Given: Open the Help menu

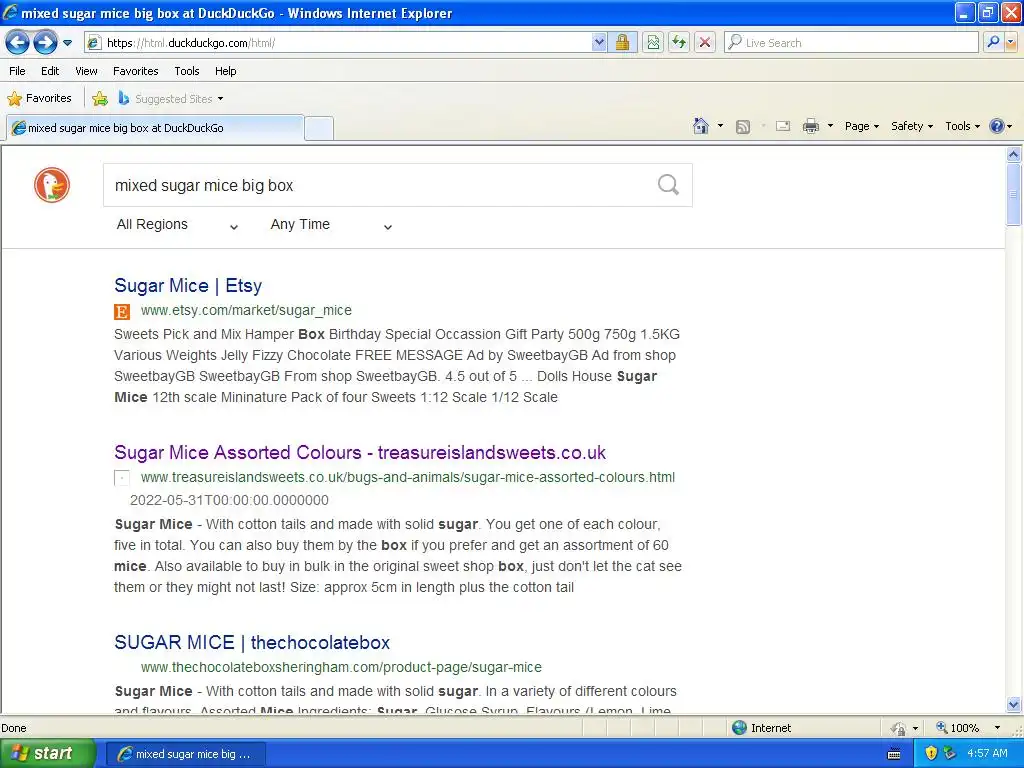Looking at the screenshot, I should (x=225, y=71).
